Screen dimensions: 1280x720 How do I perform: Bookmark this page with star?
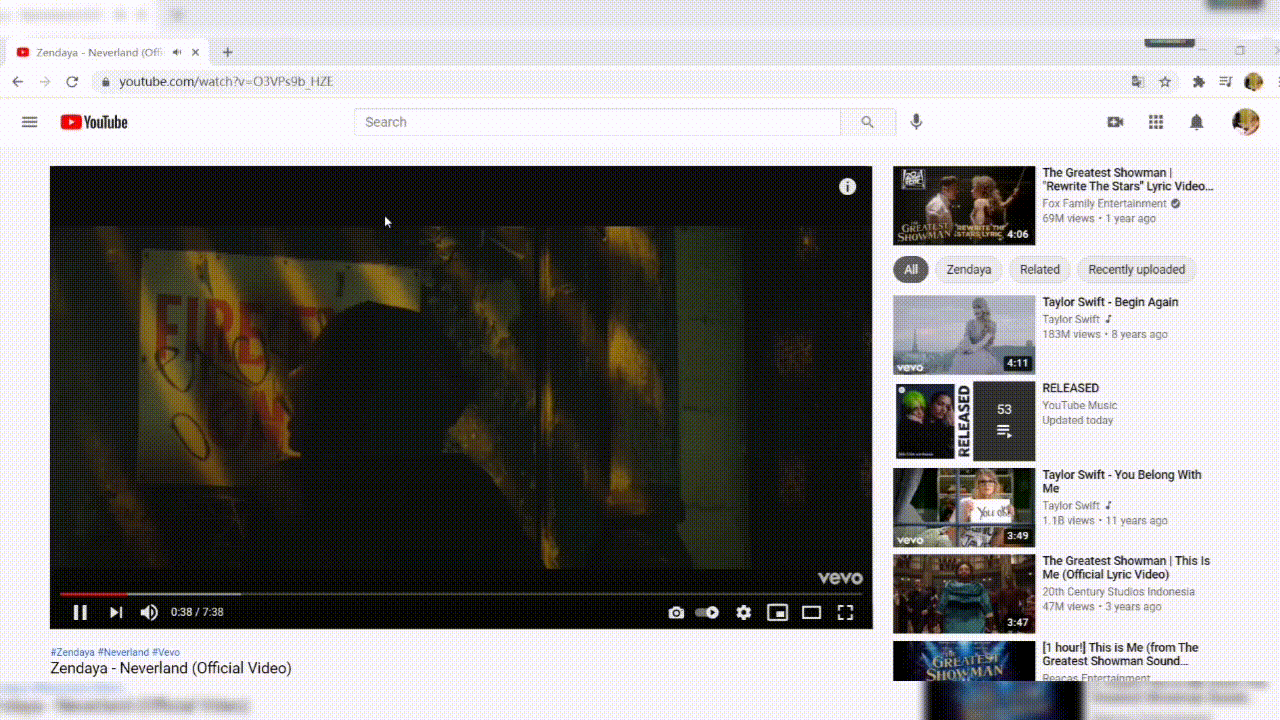tap(1165, 82)
